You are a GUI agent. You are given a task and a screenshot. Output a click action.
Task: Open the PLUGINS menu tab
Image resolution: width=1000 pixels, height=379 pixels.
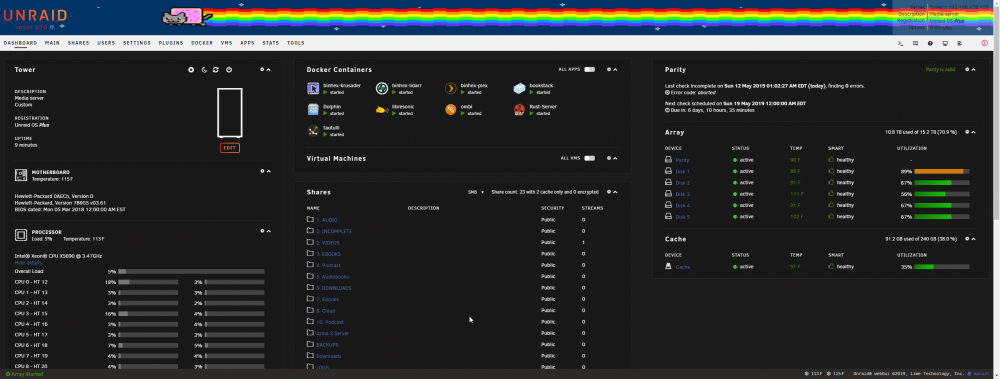171,43
